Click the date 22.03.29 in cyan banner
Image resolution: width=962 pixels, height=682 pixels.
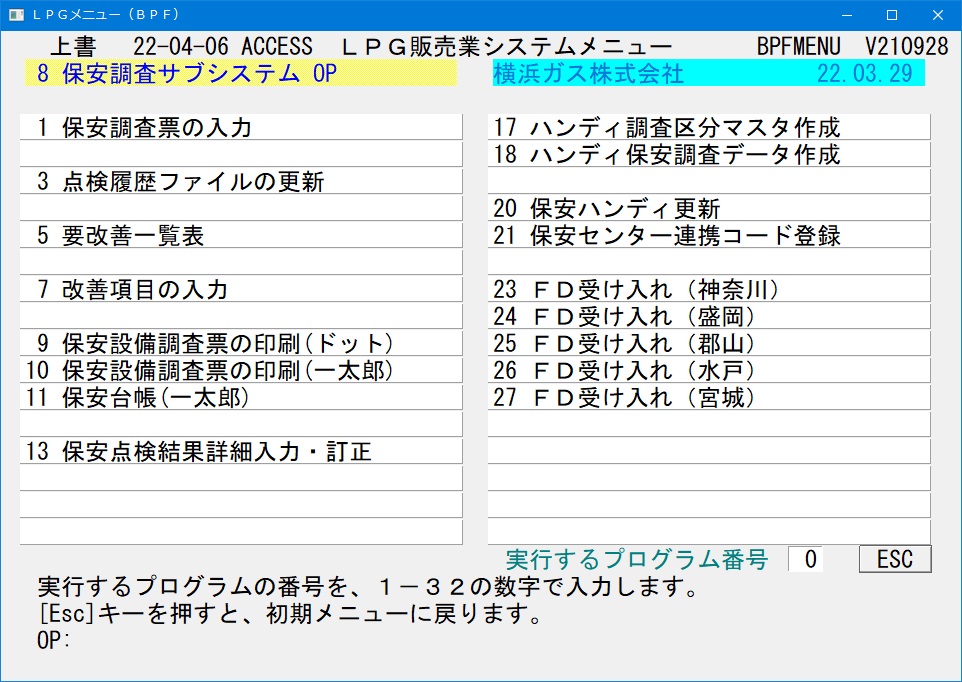tap(865, 73)
